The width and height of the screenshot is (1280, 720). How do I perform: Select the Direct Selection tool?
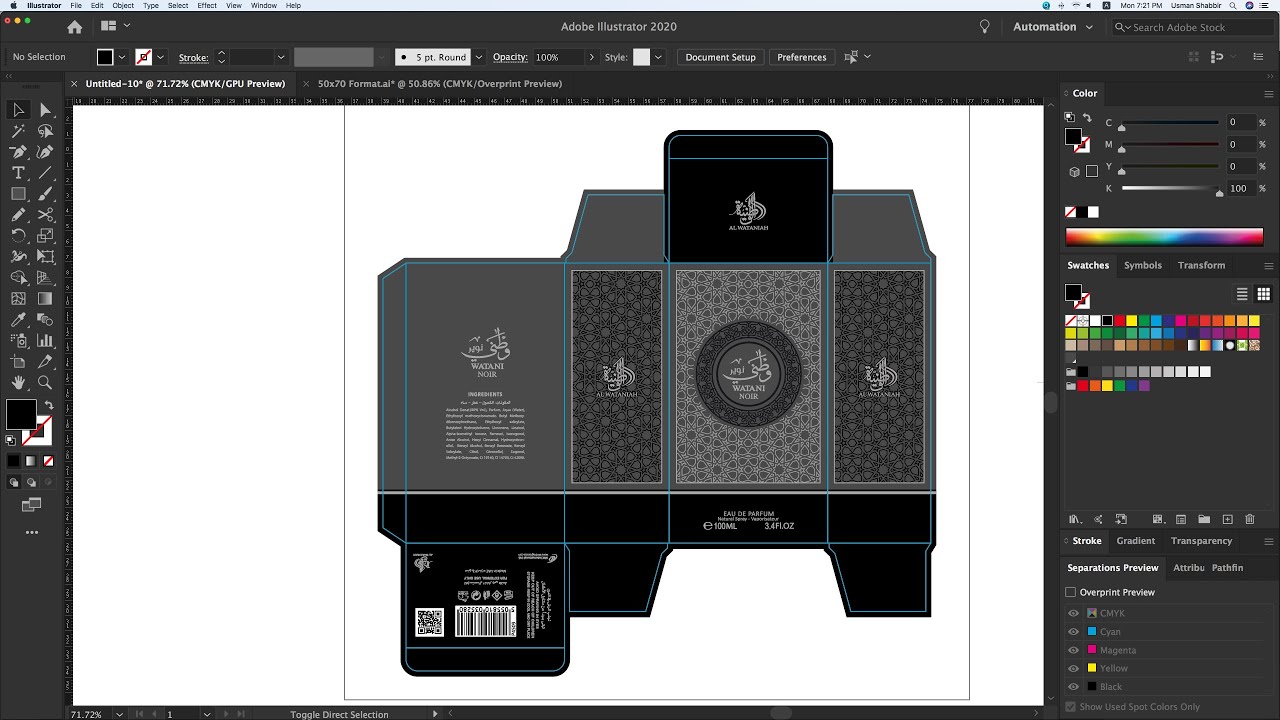tap(45, 109)
